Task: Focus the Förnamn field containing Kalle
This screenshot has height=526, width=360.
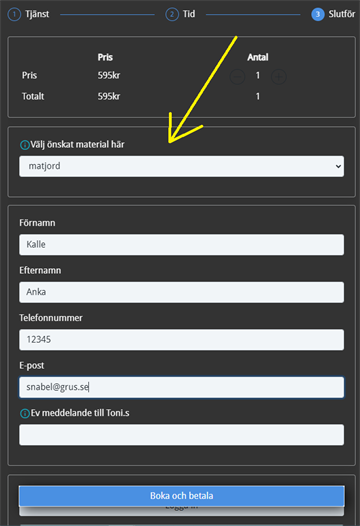Action: 182,245
